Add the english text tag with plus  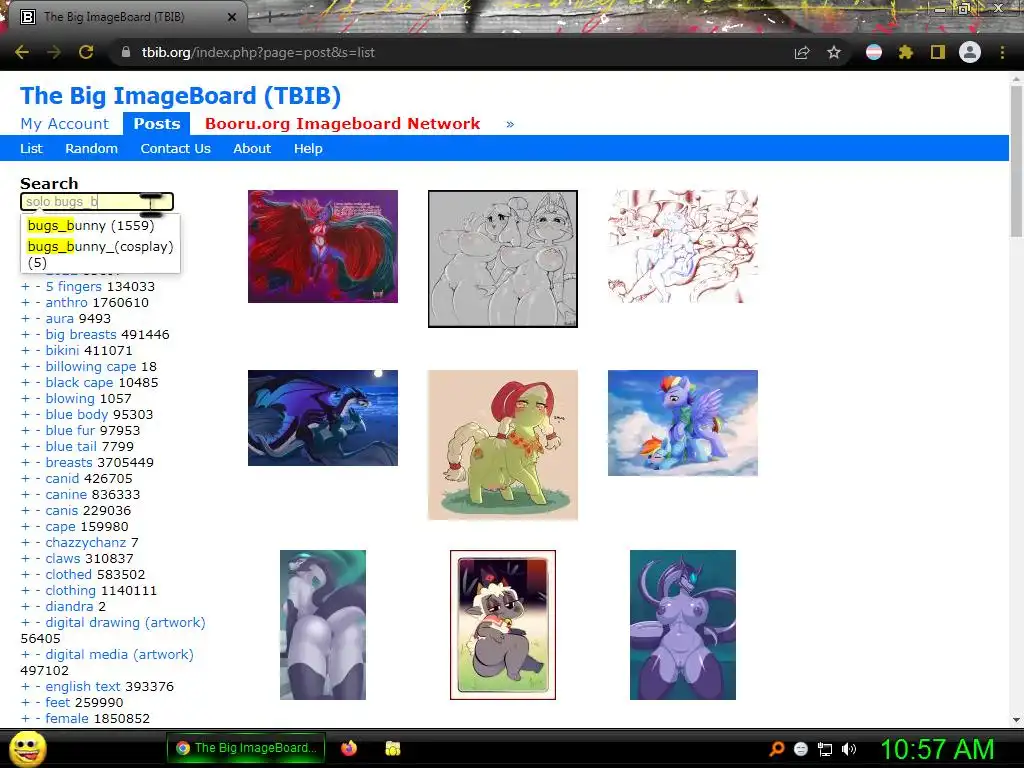[25, 686]
